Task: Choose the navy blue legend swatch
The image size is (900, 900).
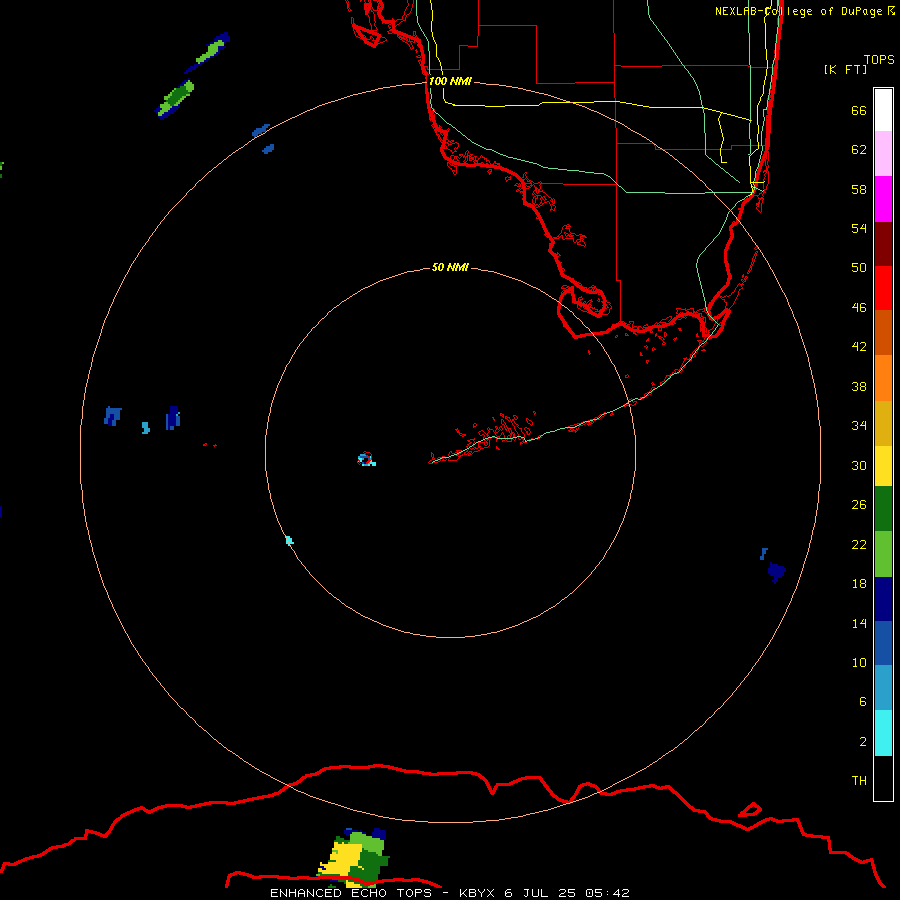Action: (883, 599)
